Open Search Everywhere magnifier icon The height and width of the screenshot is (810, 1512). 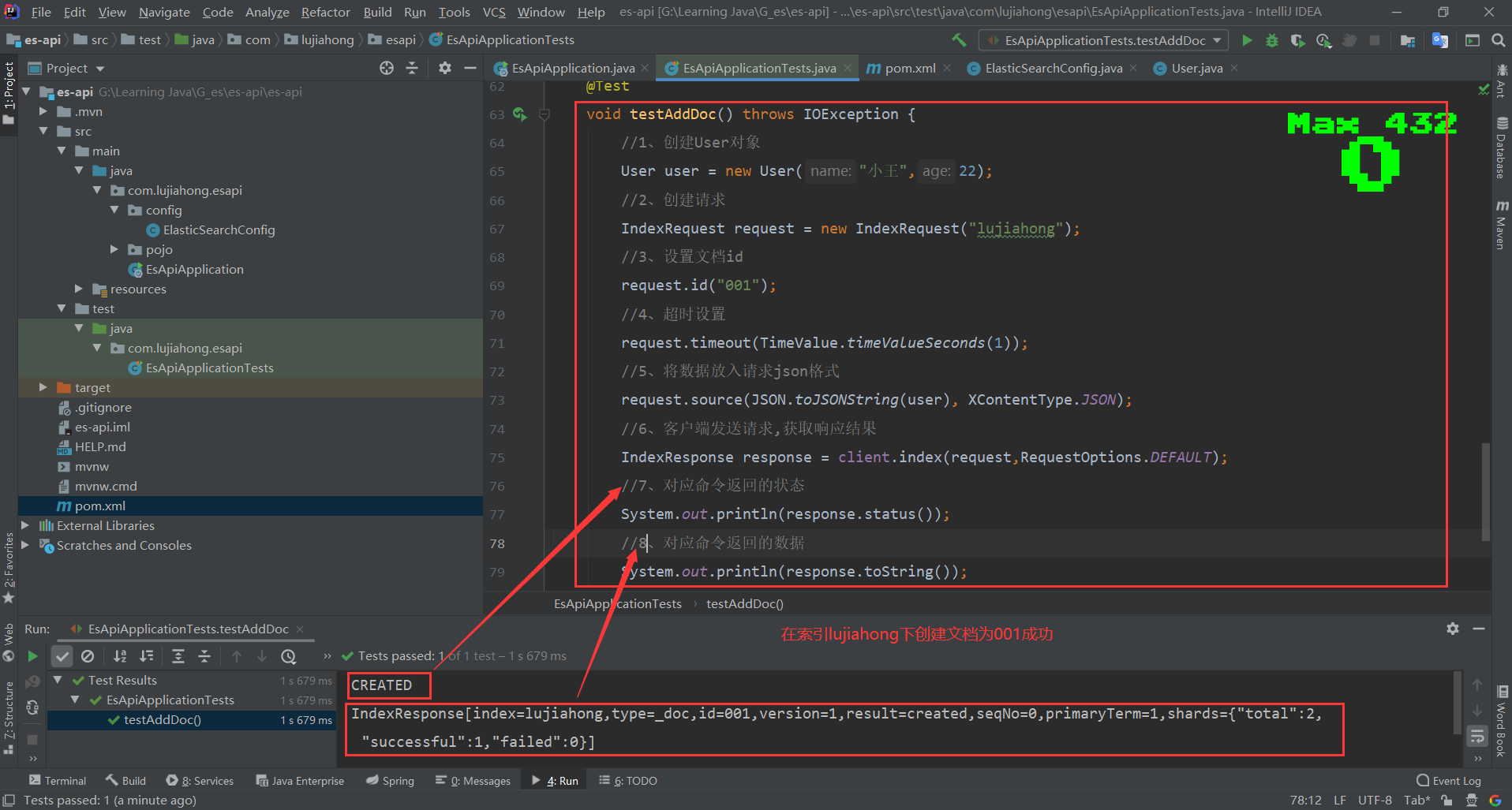[x=1498, y=40]
